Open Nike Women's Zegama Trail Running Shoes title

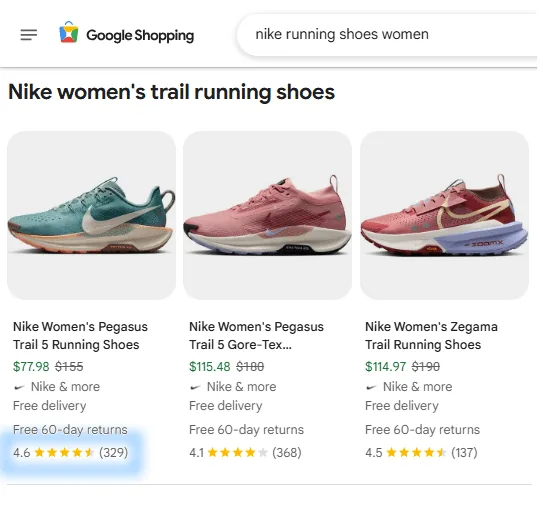click(431, 336)
